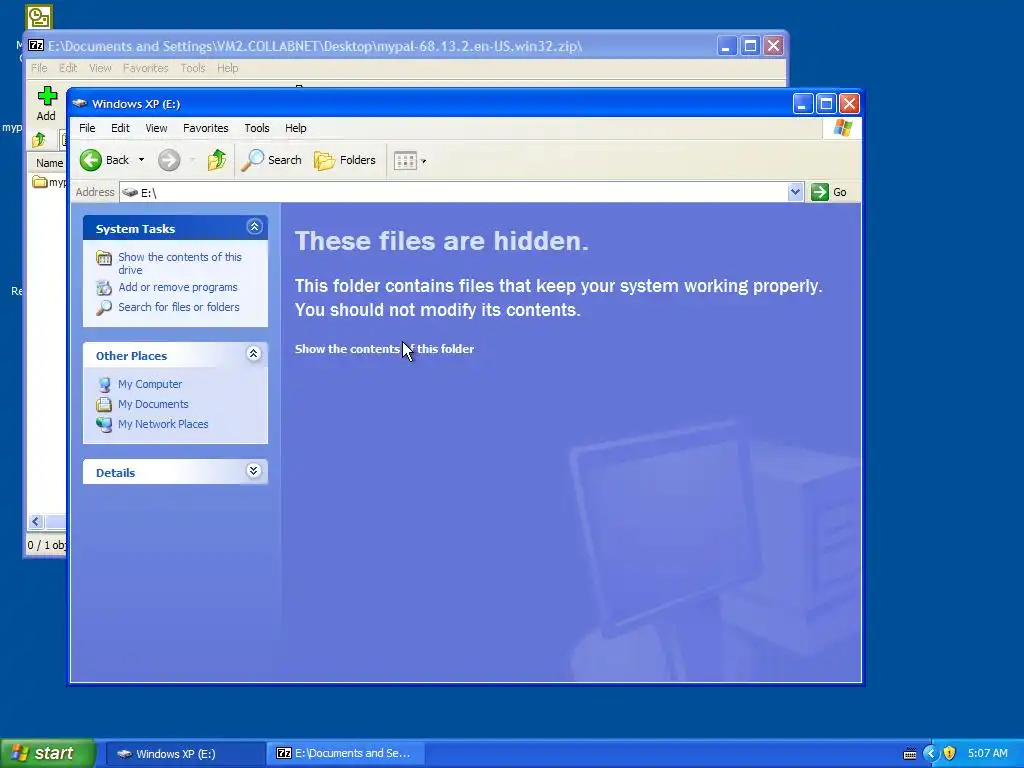Click the up-folder icon in 7-Zip window
The width and height of the screenshot is (1024, 768).
pyautogui.click(x=39, y=139)
